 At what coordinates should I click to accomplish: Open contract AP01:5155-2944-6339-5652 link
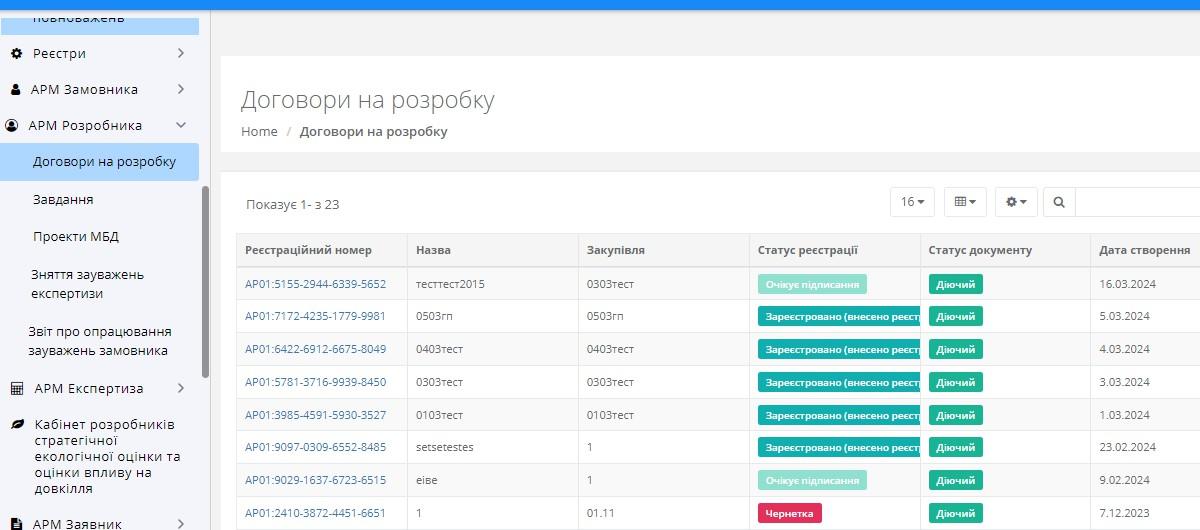coord(315,284)
